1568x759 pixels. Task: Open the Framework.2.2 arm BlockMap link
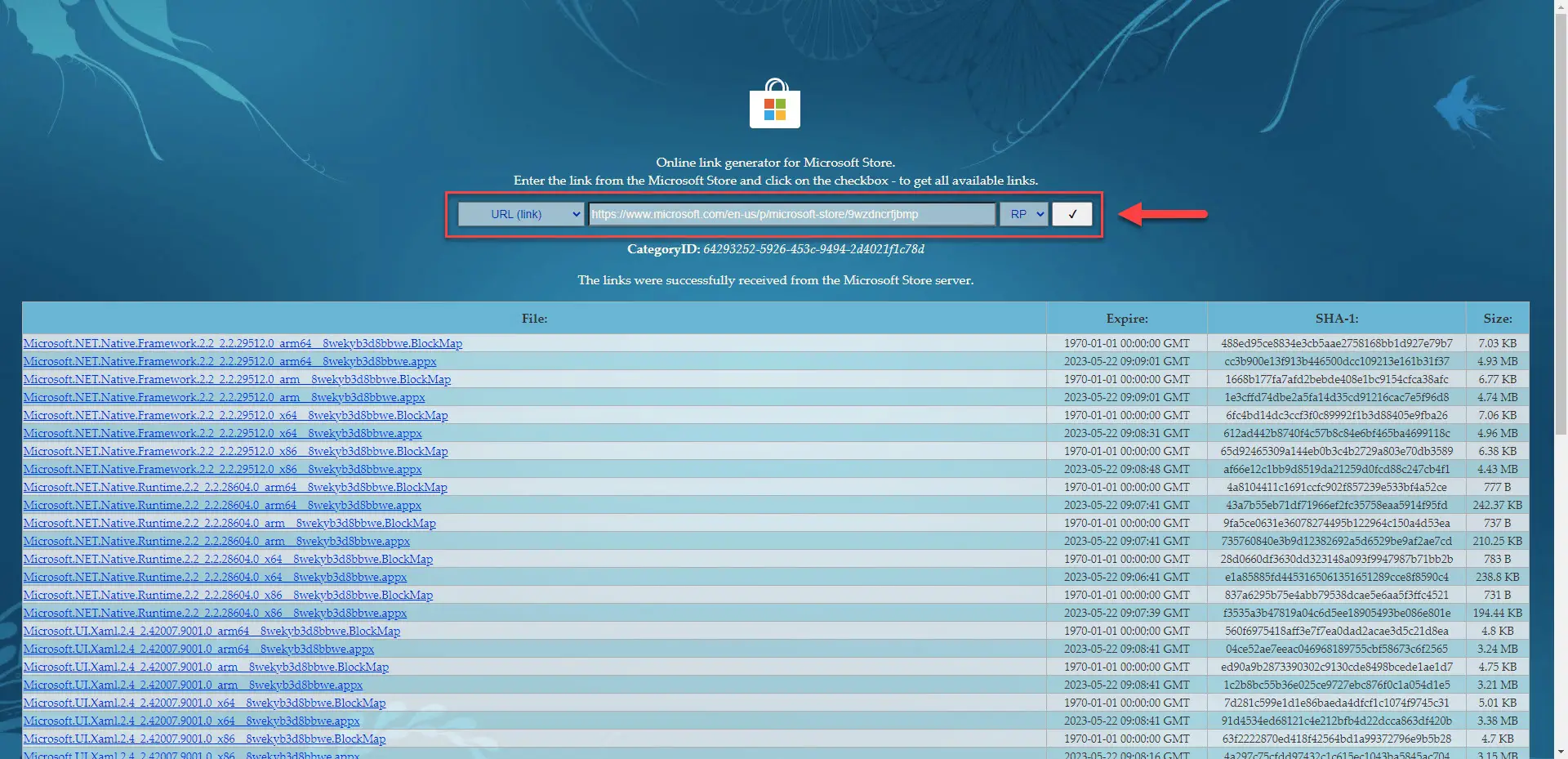pyautogui.click(x=237, y=379)
